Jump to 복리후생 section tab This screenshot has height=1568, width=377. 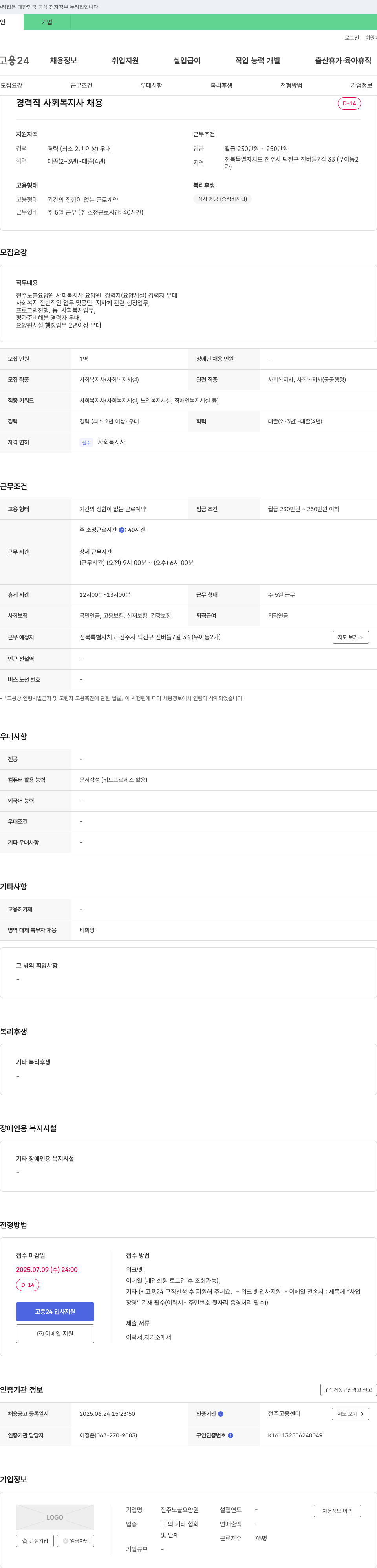(x=221, y=85)
